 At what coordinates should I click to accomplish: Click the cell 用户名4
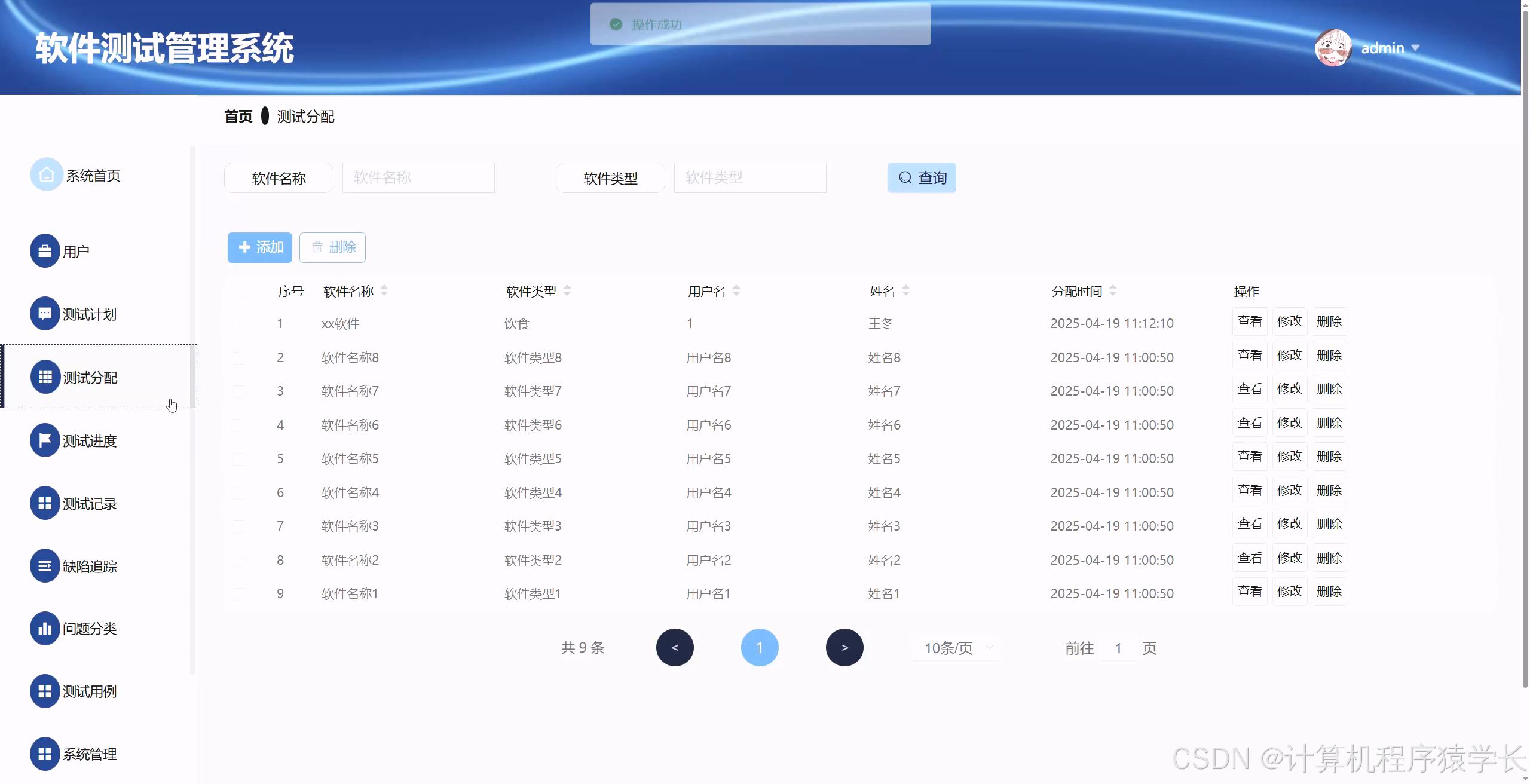pyautogui.click(x=709, y=493)
